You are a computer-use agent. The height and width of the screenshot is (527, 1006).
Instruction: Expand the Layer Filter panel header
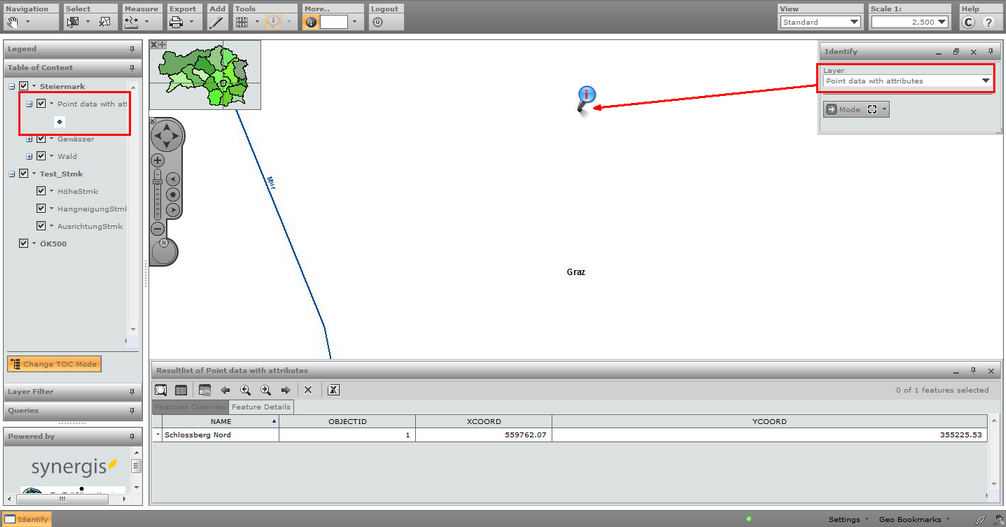tap(72, 392)
